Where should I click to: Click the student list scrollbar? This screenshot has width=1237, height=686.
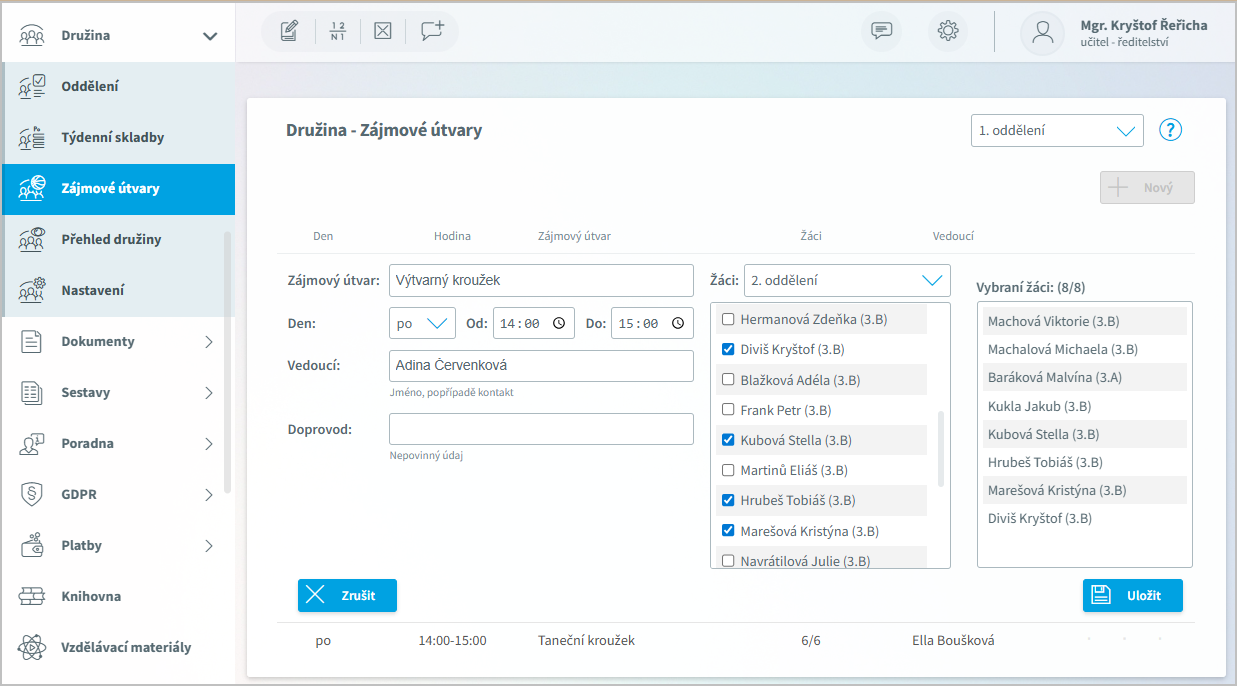click(x=939, y=447)
